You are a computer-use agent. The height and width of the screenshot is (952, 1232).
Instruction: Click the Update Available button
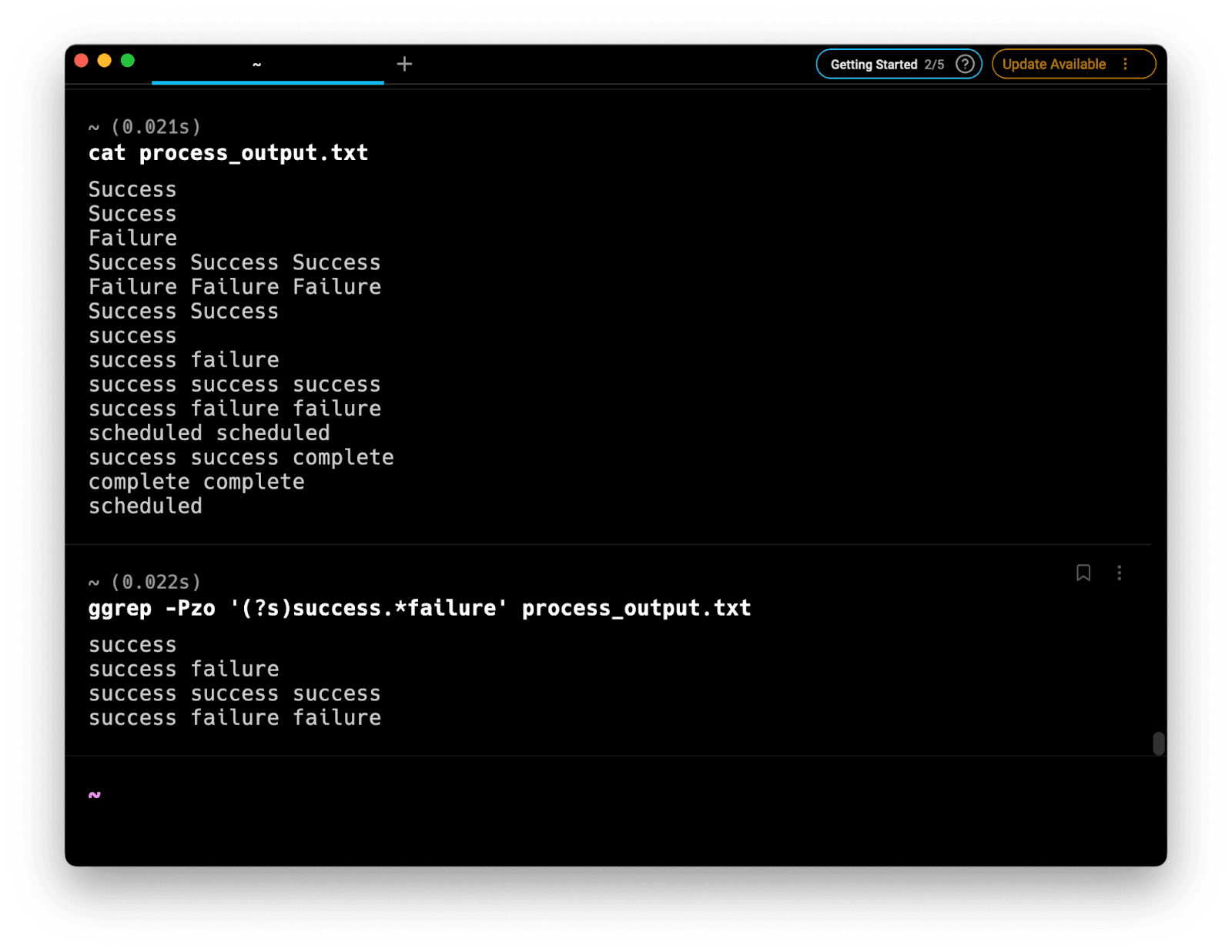(1053, 65)
